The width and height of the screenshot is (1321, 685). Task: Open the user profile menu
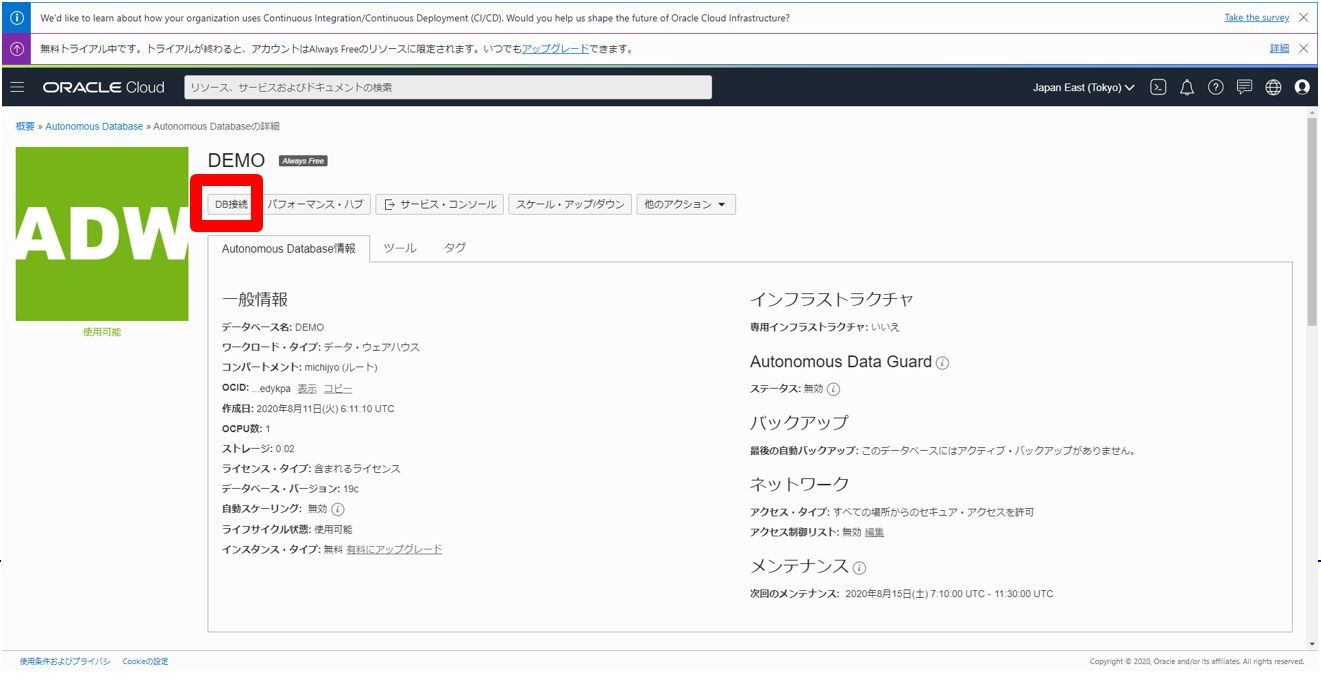point(1302,87)
